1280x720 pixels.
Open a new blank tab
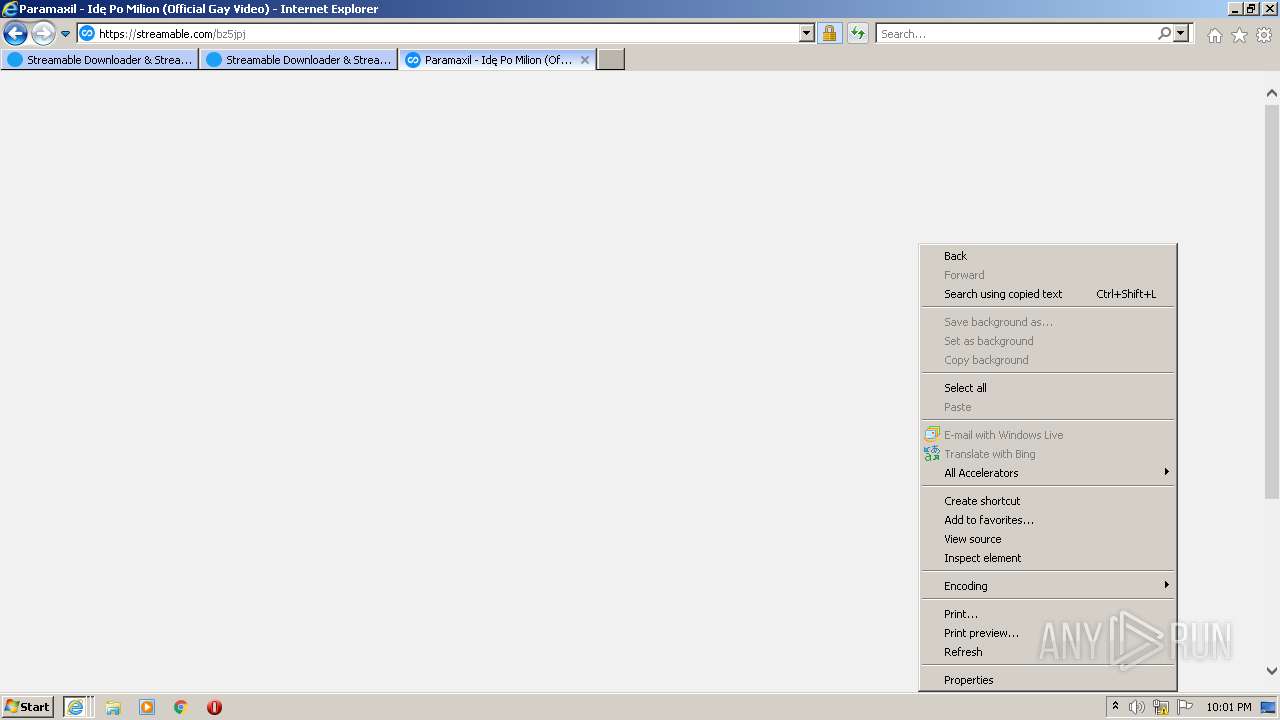611,60
